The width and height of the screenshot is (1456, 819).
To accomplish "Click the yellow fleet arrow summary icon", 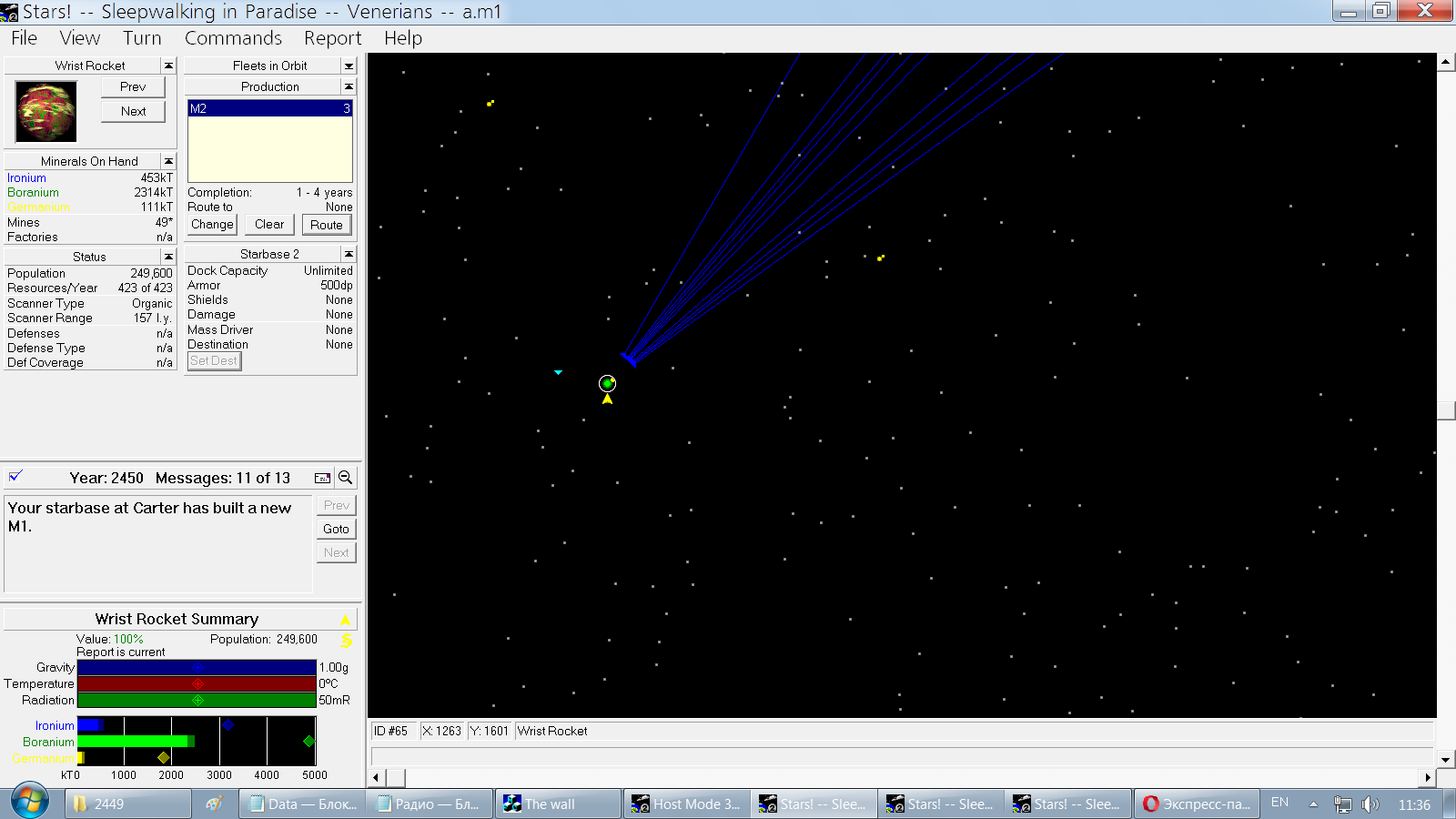I will point(345,621).
